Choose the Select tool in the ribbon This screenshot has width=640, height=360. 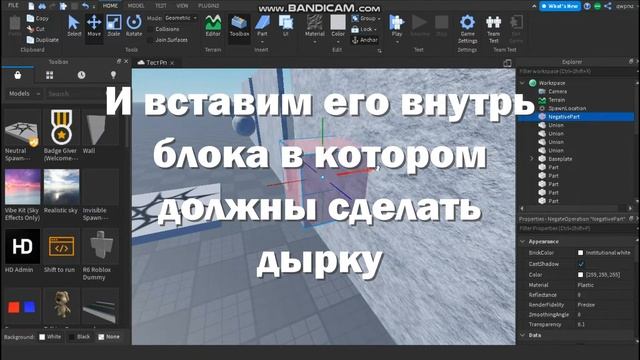[74, 26]
